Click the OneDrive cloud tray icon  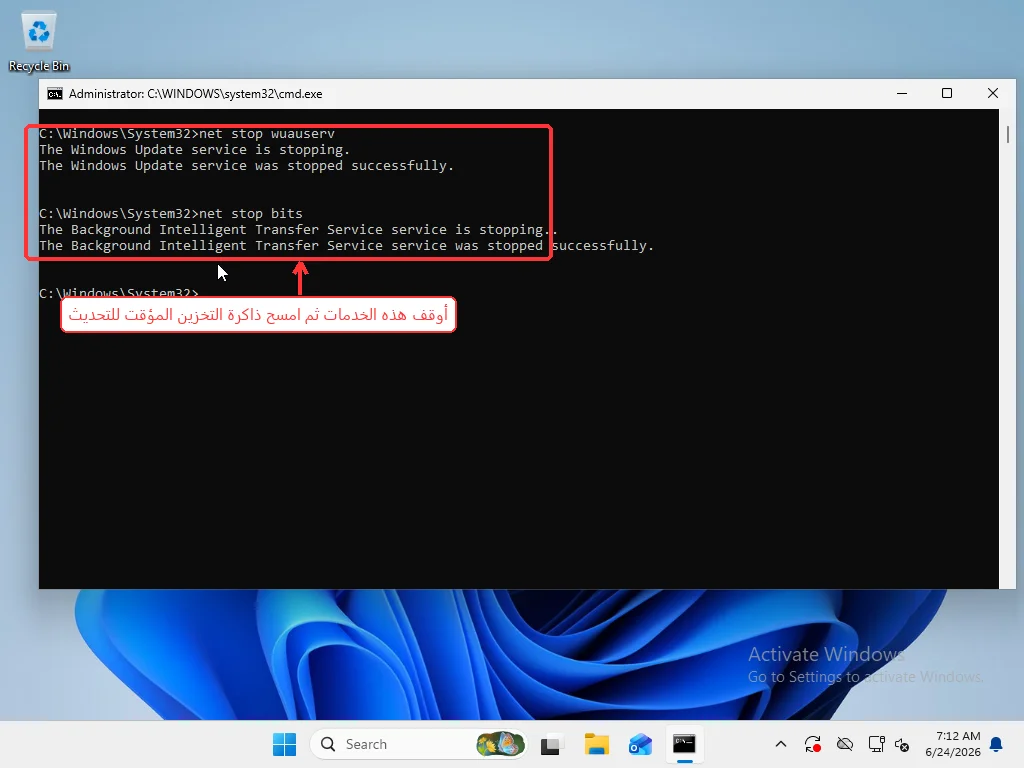pyautogui.click(x=844, y=744)
